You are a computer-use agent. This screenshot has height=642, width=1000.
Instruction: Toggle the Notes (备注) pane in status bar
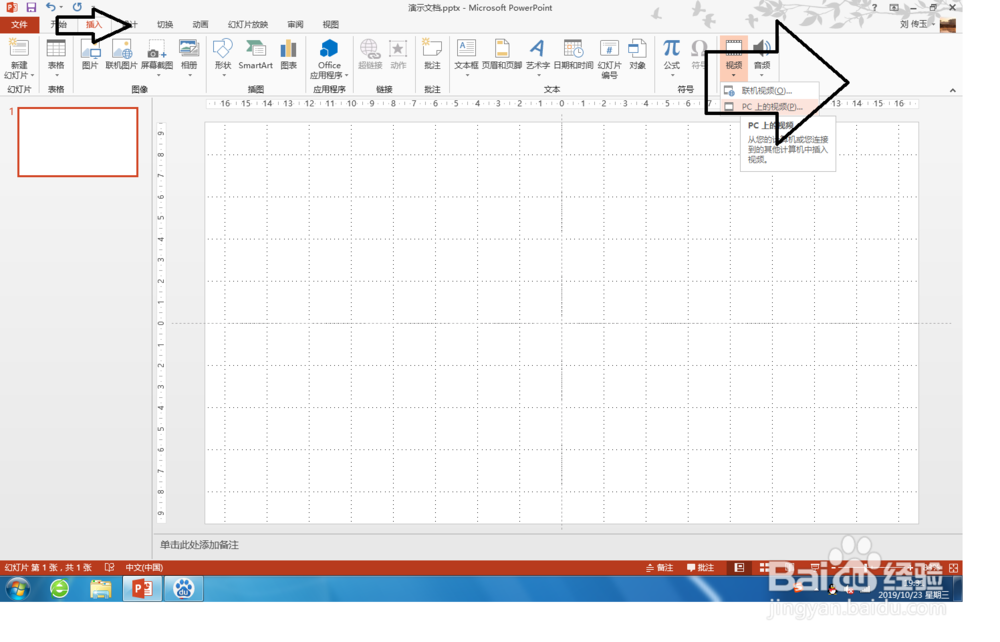[x=659, y=567]
